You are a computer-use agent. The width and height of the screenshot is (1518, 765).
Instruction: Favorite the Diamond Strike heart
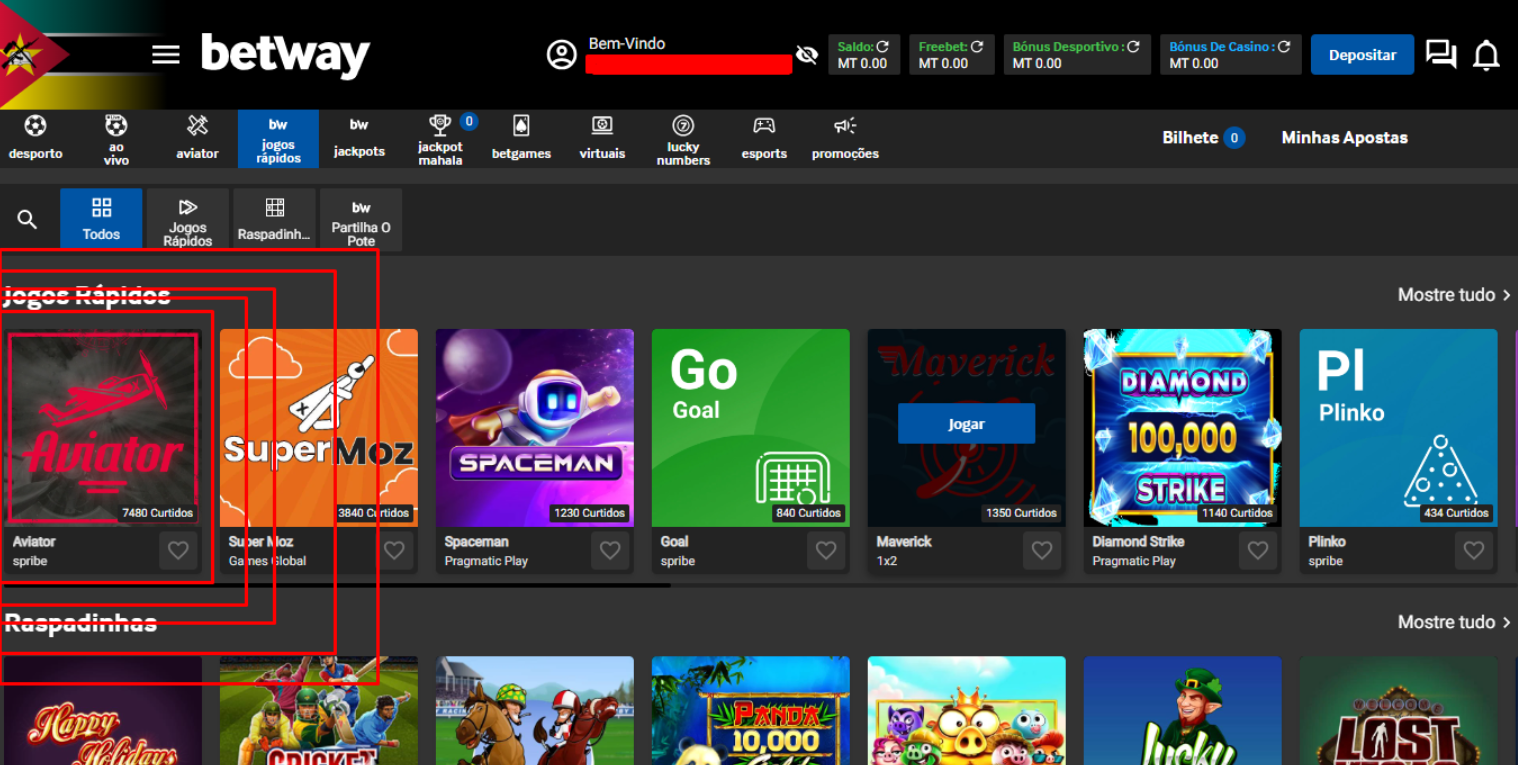[1258, 550]
